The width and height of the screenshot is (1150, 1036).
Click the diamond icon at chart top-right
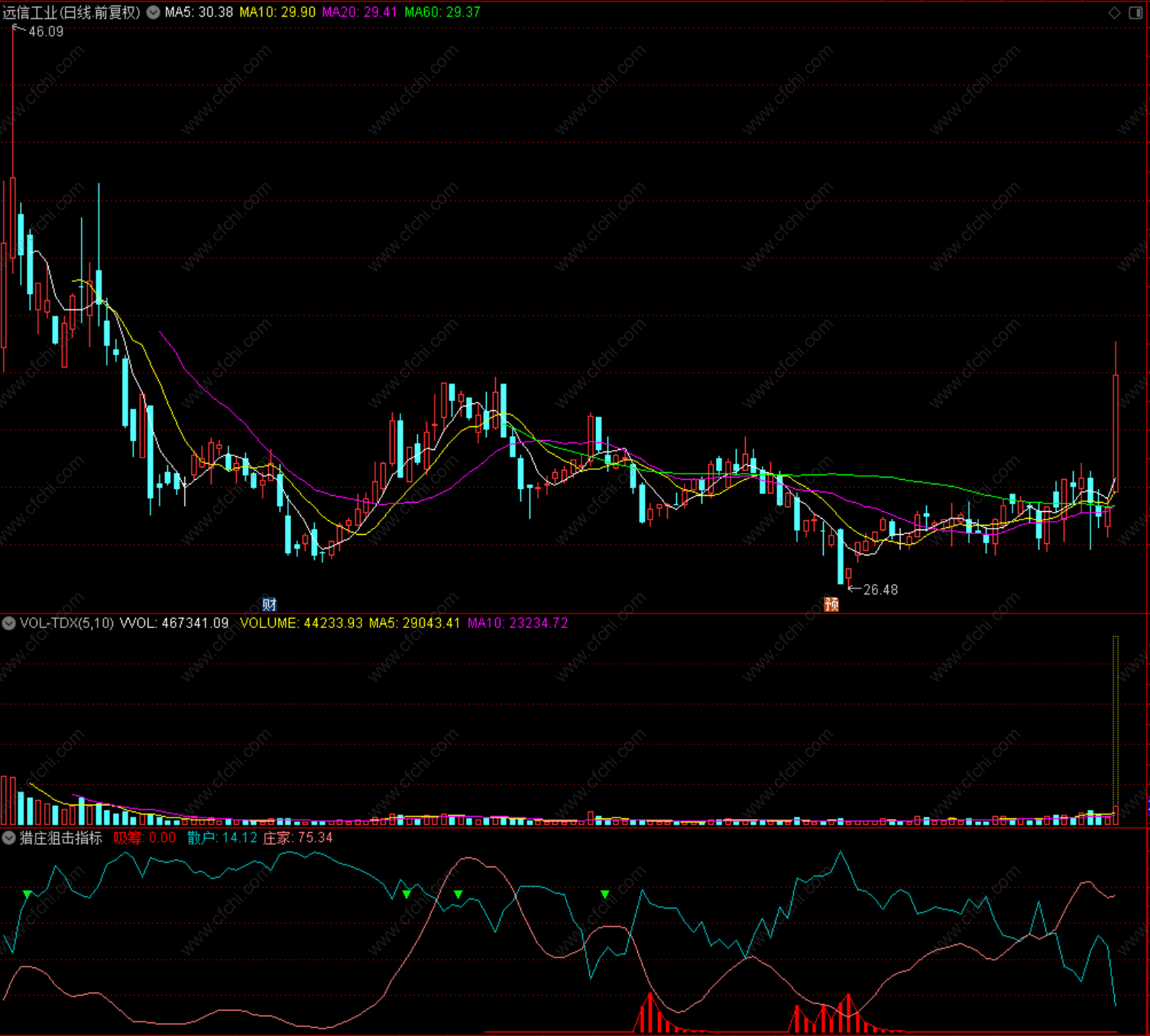point(1114,12)
